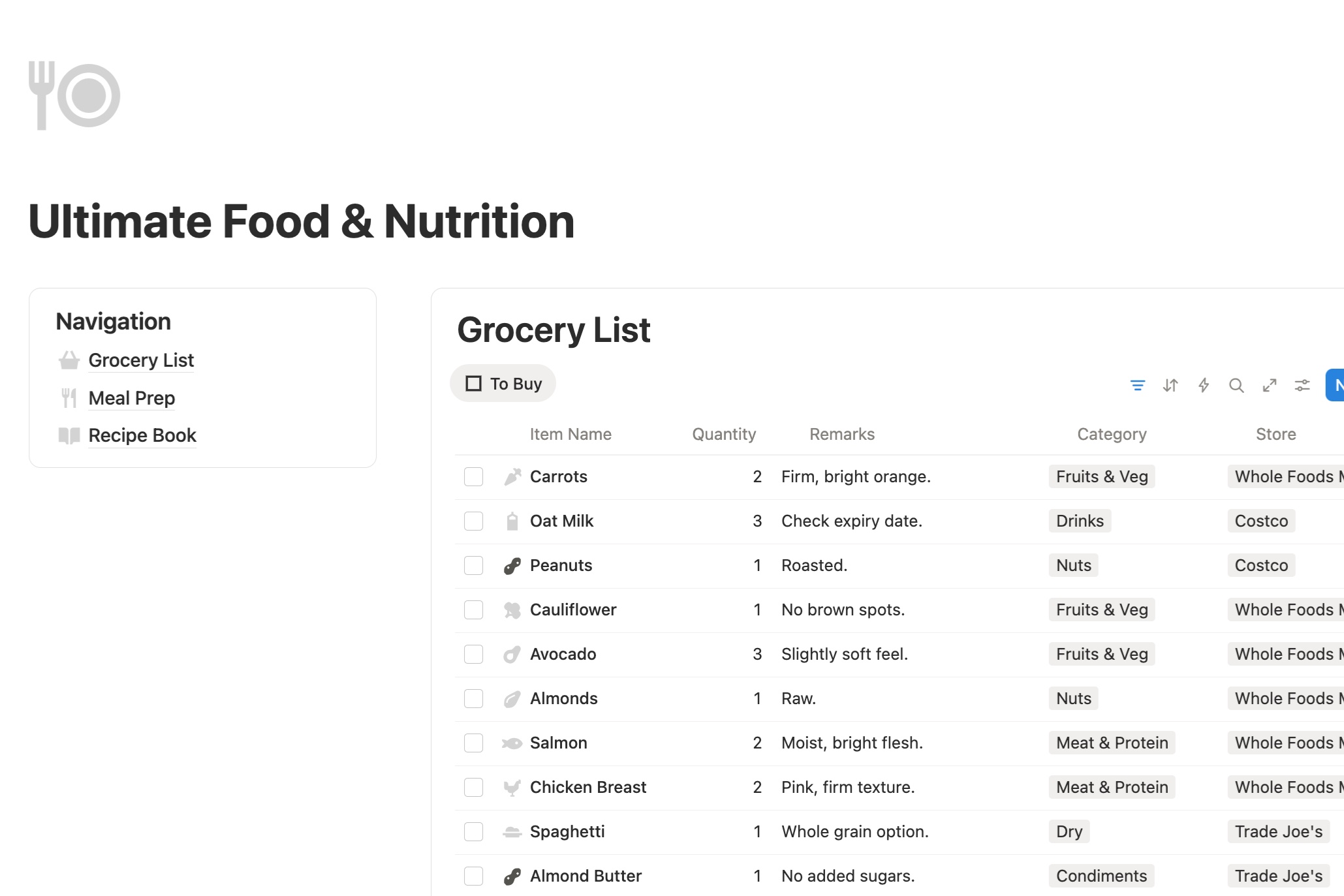Click the fork and plate page icon
Screen dimensions: 1344x896
74,95
